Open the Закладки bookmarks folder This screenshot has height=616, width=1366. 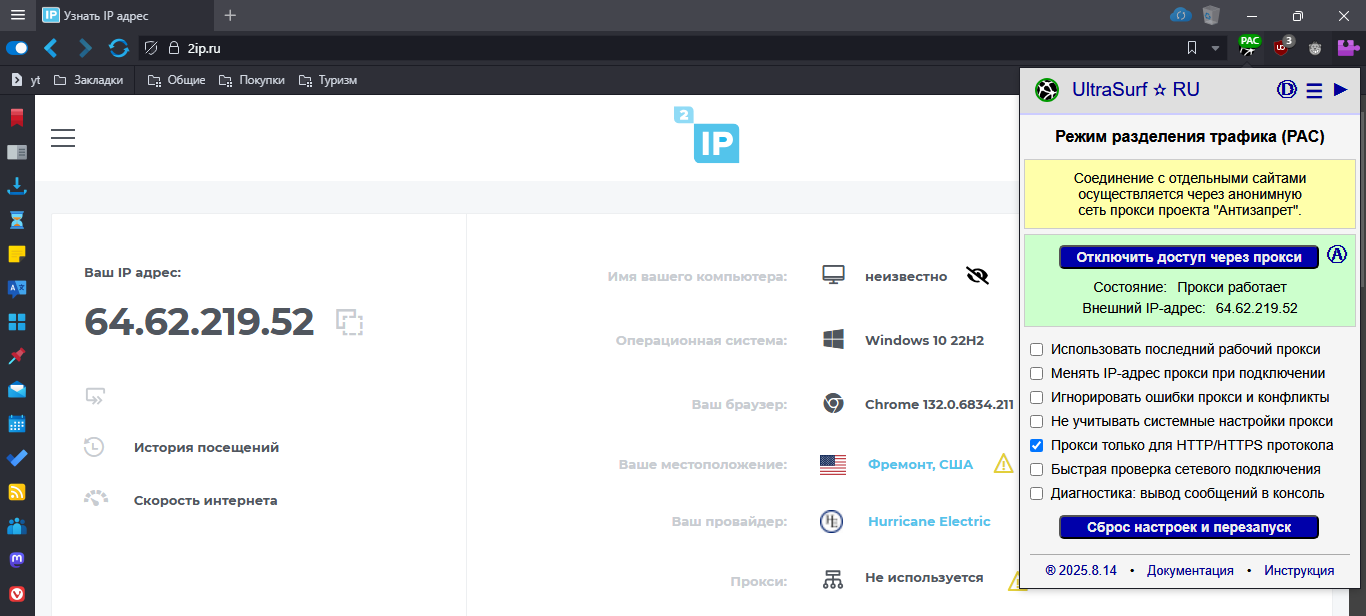coord(89,80)
